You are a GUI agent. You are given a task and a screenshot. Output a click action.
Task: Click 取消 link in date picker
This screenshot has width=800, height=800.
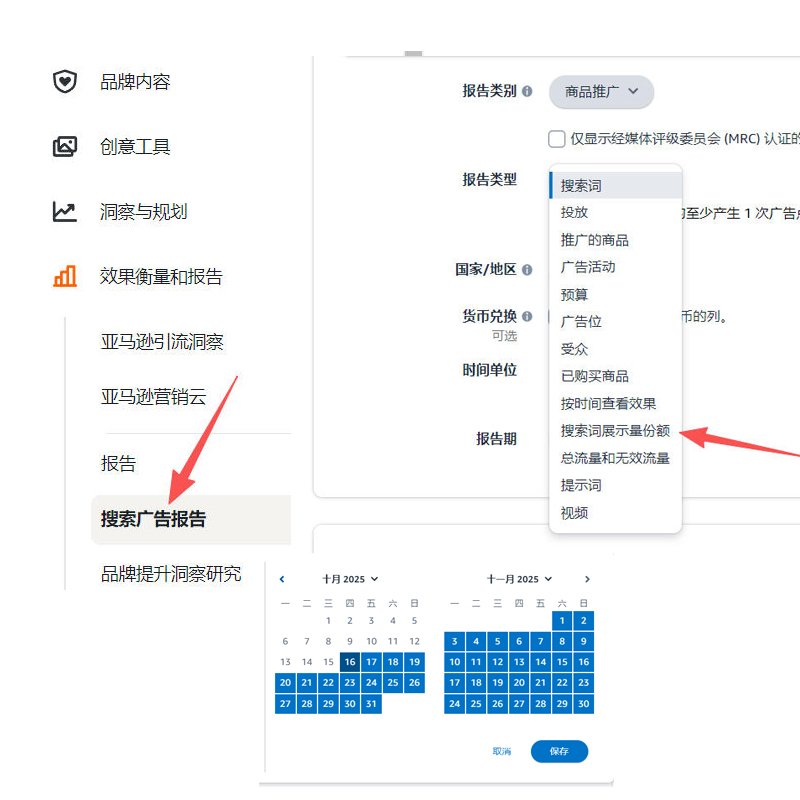502,751
